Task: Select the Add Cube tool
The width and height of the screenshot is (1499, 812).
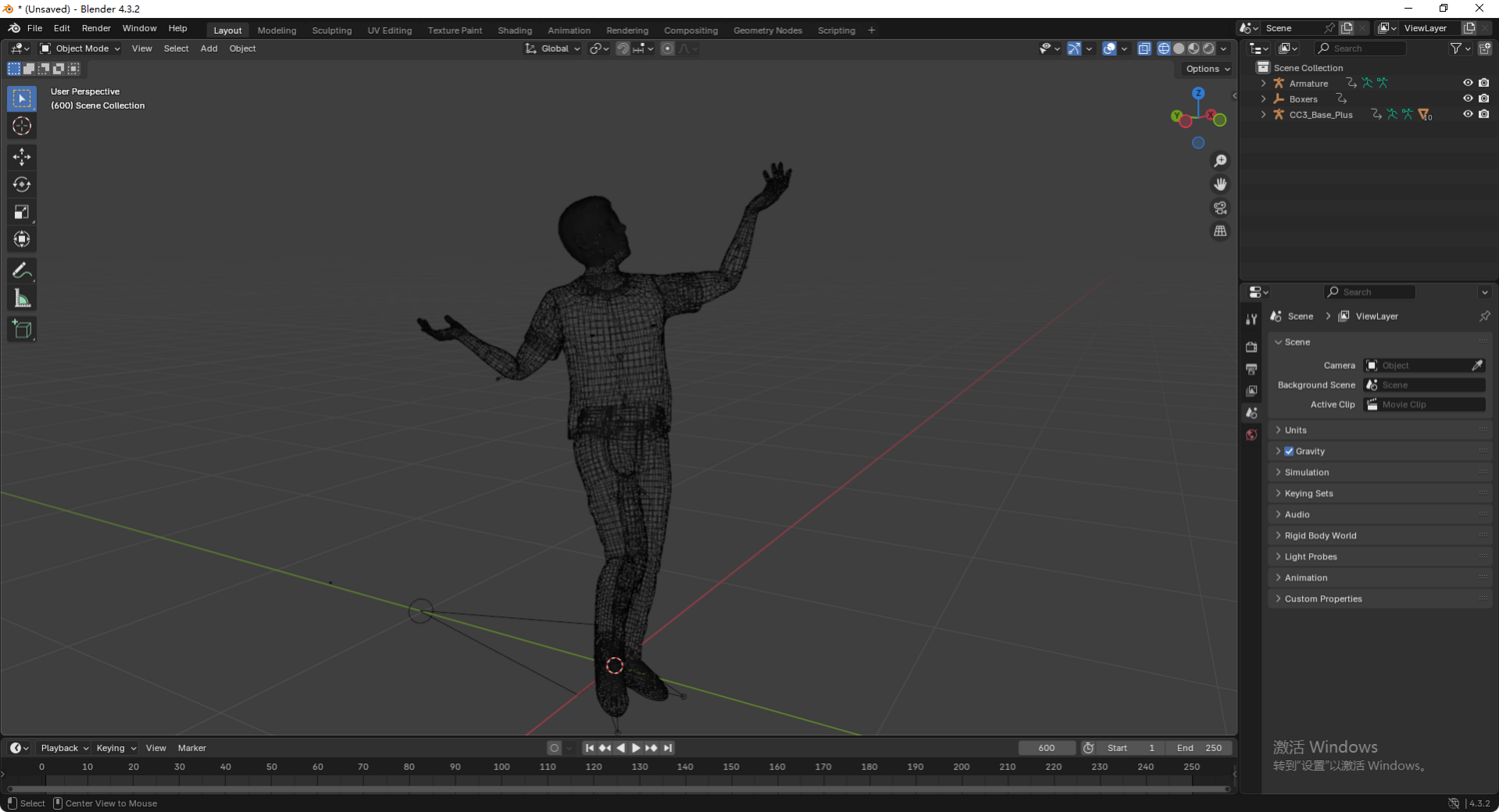Action: (x=22, y=330)
